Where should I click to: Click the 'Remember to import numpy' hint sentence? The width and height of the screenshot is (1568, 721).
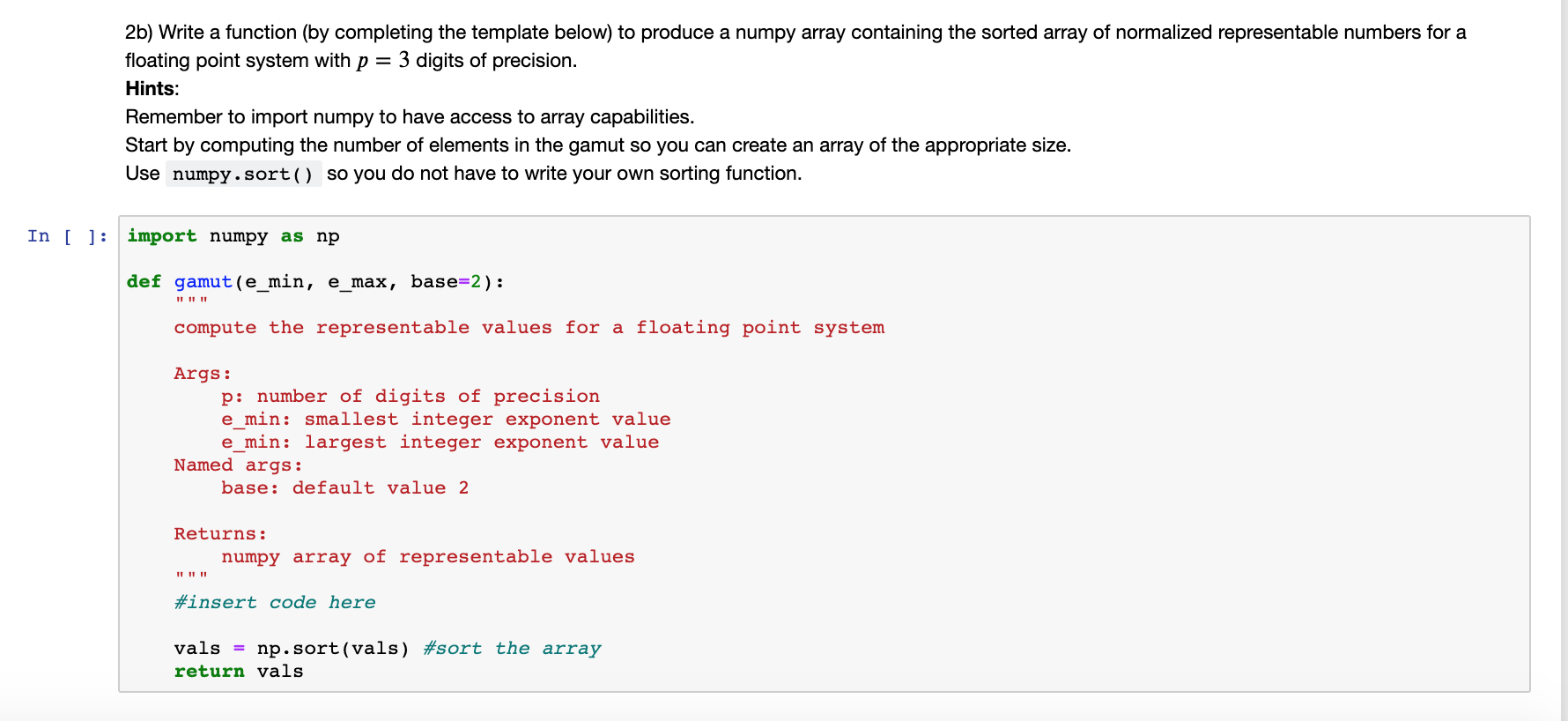410,117
